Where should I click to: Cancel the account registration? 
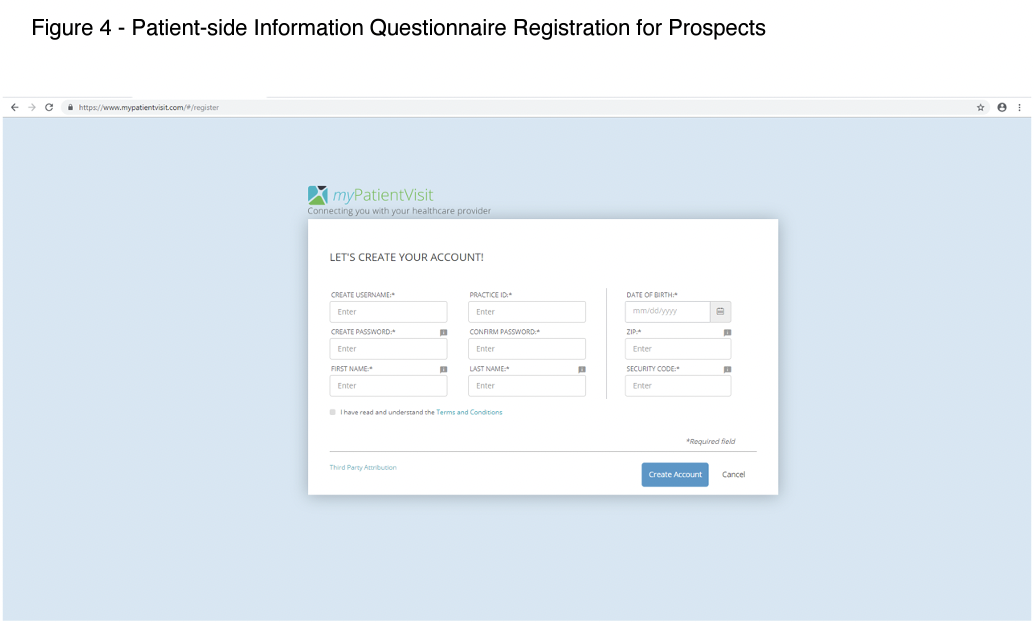(x=733, y=474)
